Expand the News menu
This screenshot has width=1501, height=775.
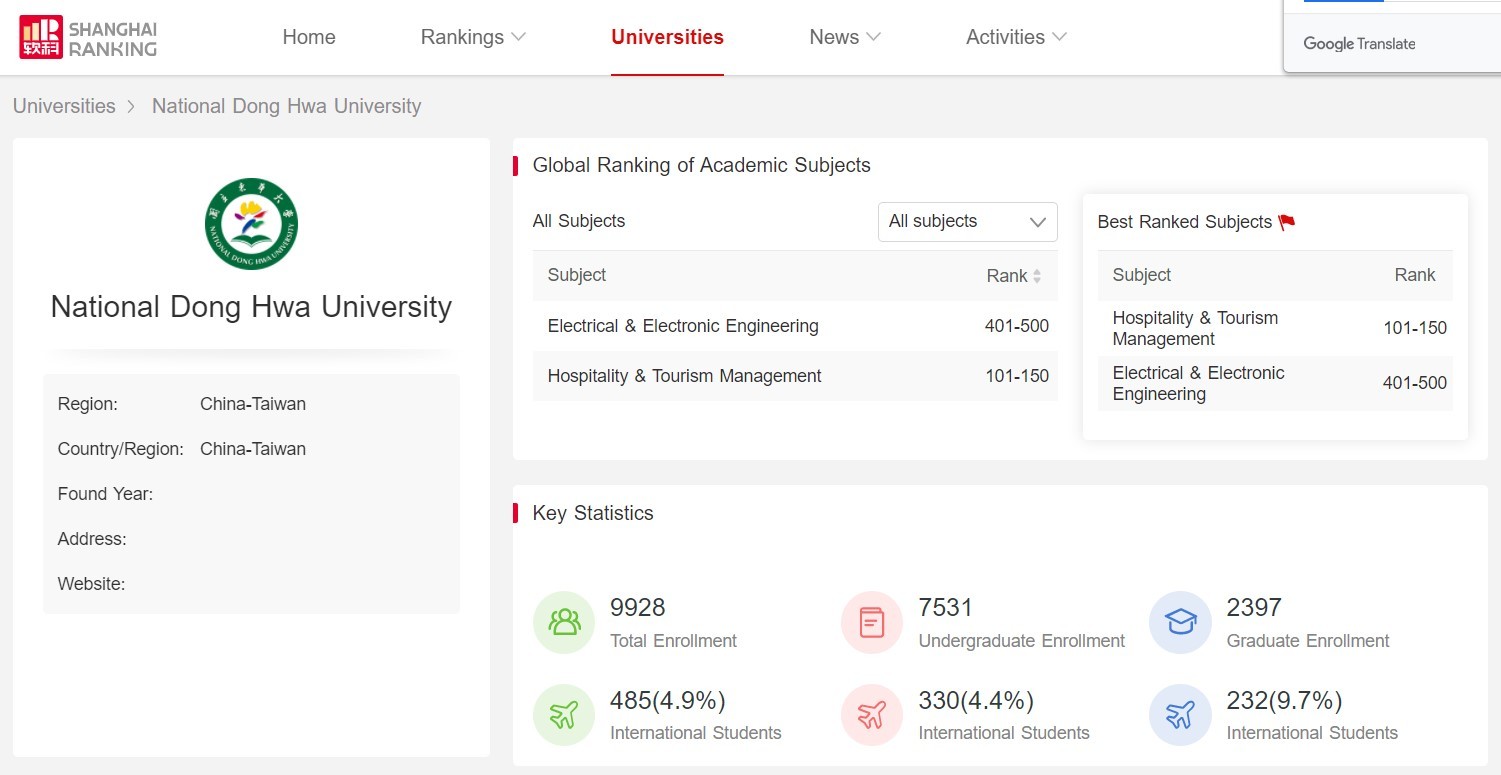point(845,37)
